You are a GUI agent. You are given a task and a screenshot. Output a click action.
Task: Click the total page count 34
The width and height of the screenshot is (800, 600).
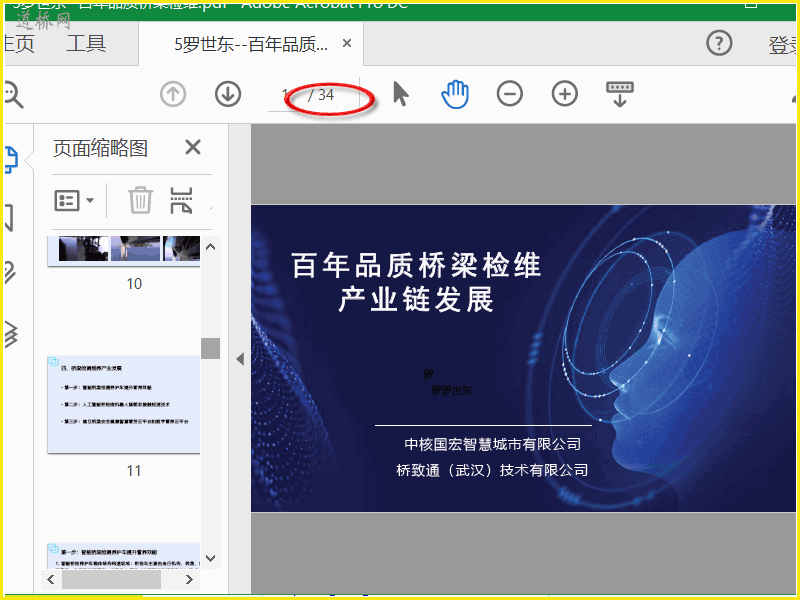[x=326, y=95]
